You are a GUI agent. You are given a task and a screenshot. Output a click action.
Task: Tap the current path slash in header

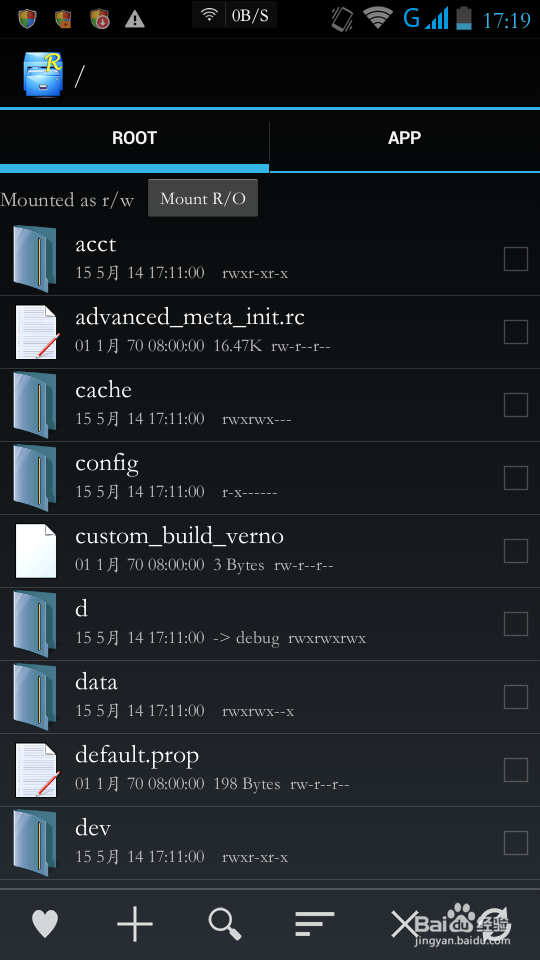pos(79,76)
